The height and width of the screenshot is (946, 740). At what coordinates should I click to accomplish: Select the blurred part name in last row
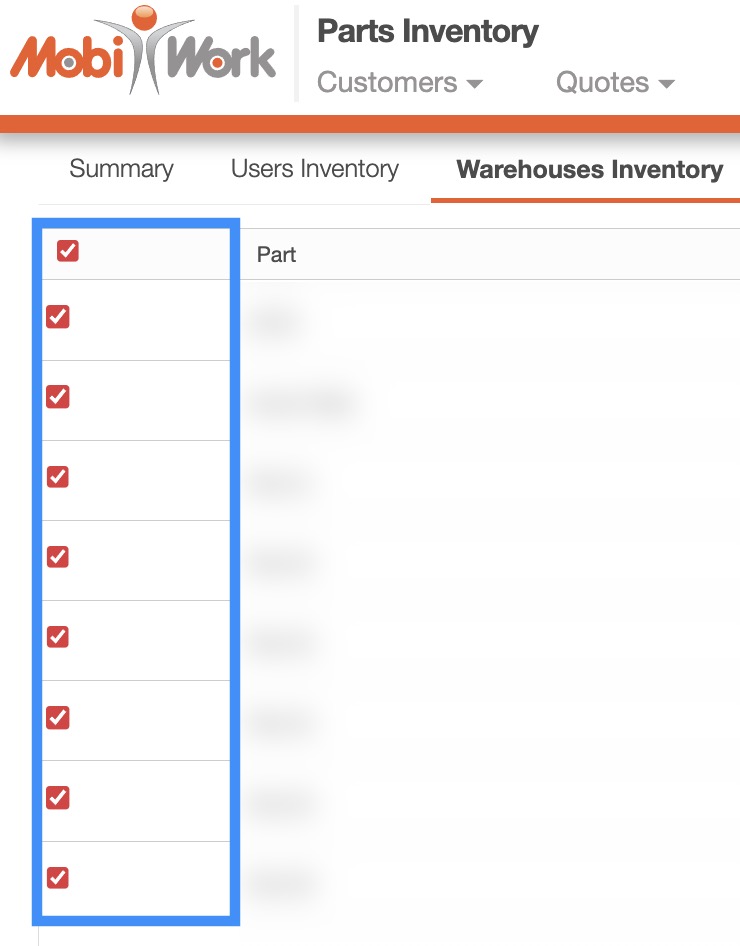tap(283, 881)
